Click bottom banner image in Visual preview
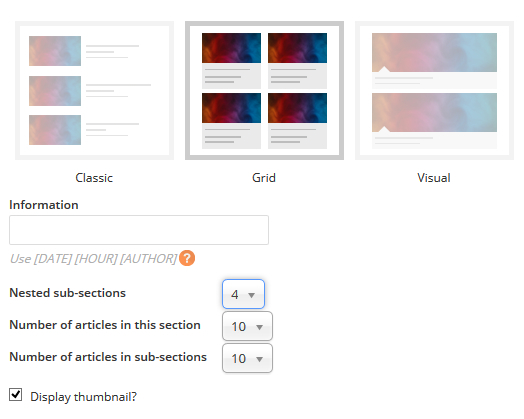The height and width of the screenshot is (419, 524). pos(434,113)
